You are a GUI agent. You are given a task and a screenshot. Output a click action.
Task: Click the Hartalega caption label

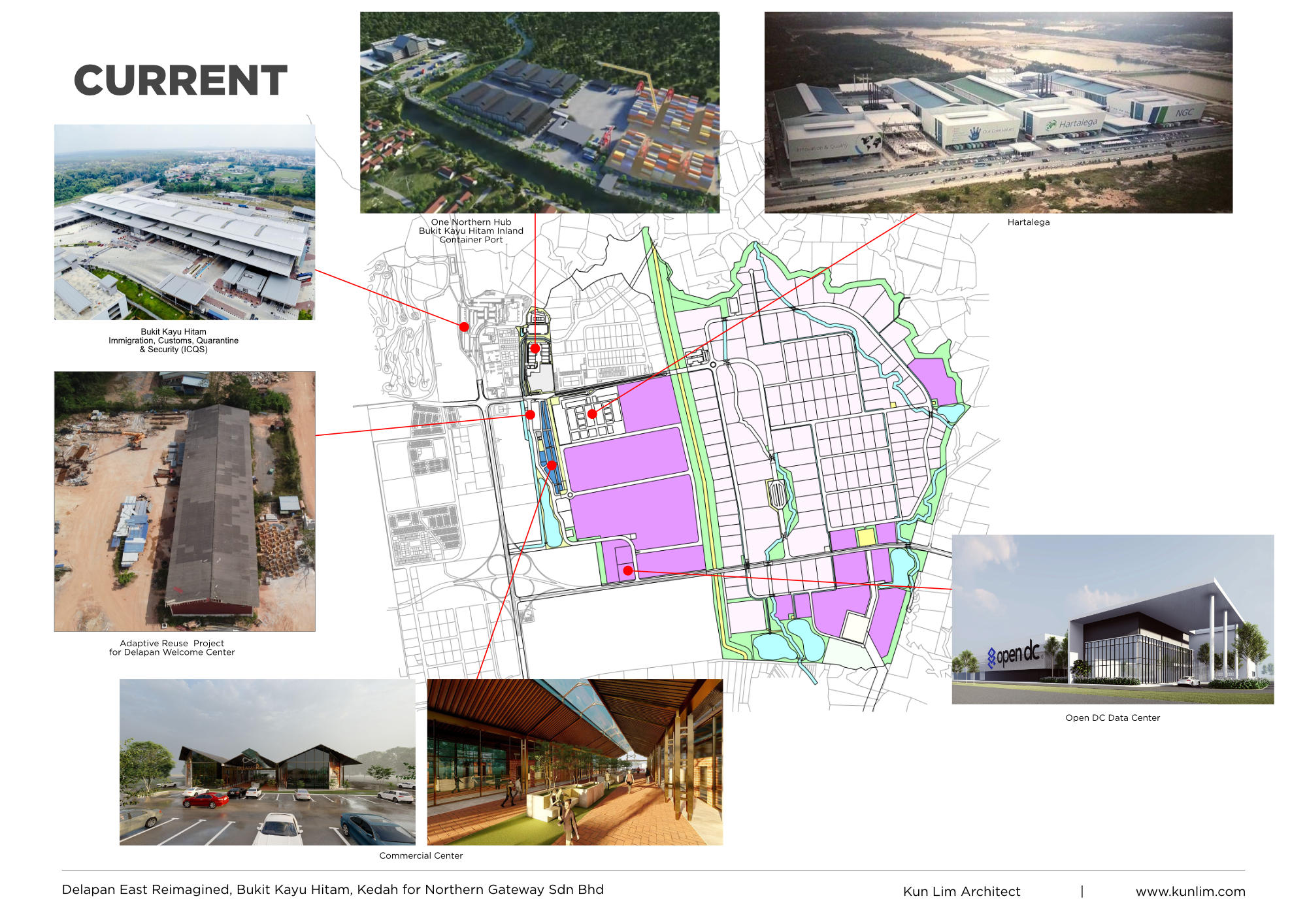coord(1028,222)
